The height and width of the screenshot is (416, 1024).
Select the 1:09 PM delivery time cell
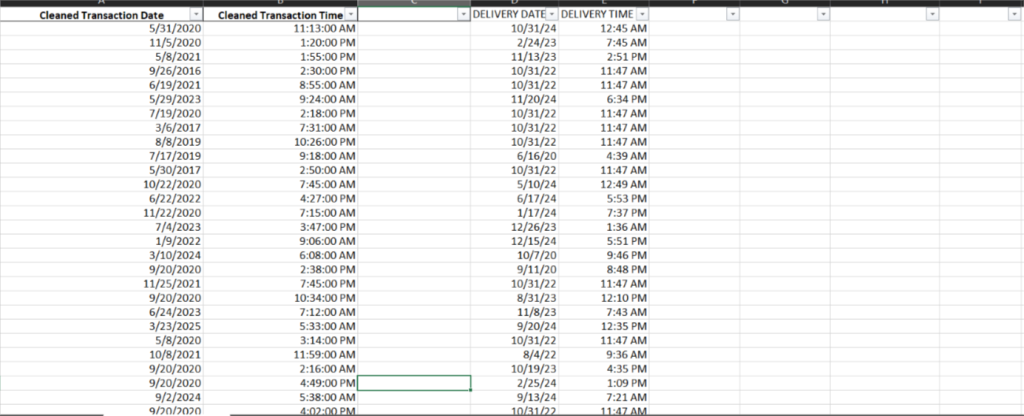point(604,383)
